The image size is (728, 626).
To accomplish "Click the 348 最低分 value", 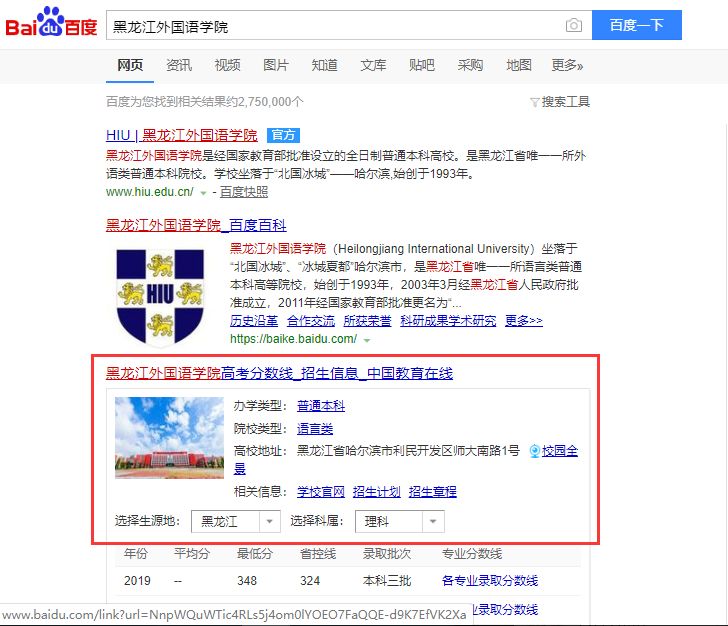I will click(x=247, y=581).
